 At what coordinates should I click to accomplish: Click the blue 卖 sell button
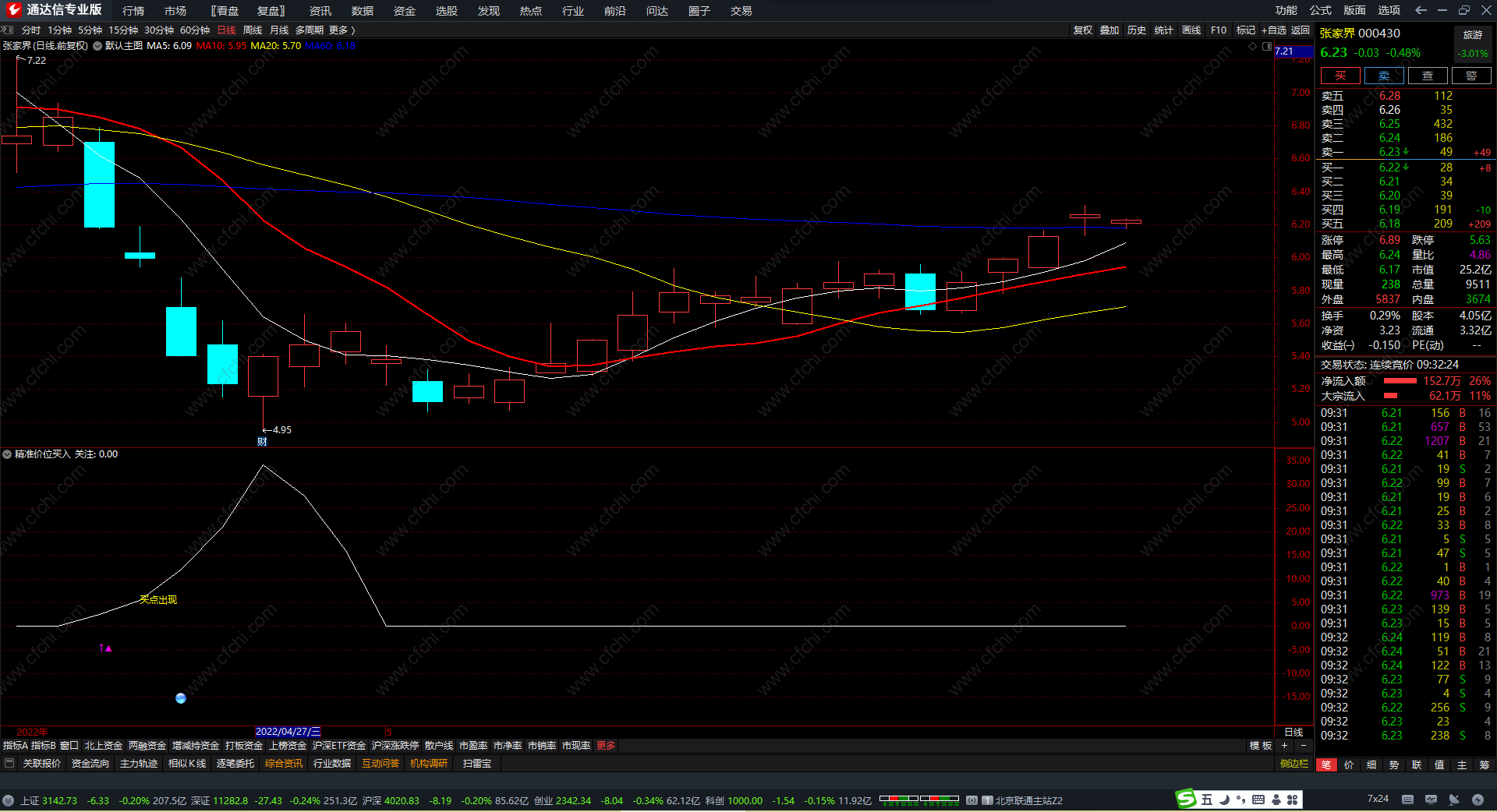click(1384, 76)
